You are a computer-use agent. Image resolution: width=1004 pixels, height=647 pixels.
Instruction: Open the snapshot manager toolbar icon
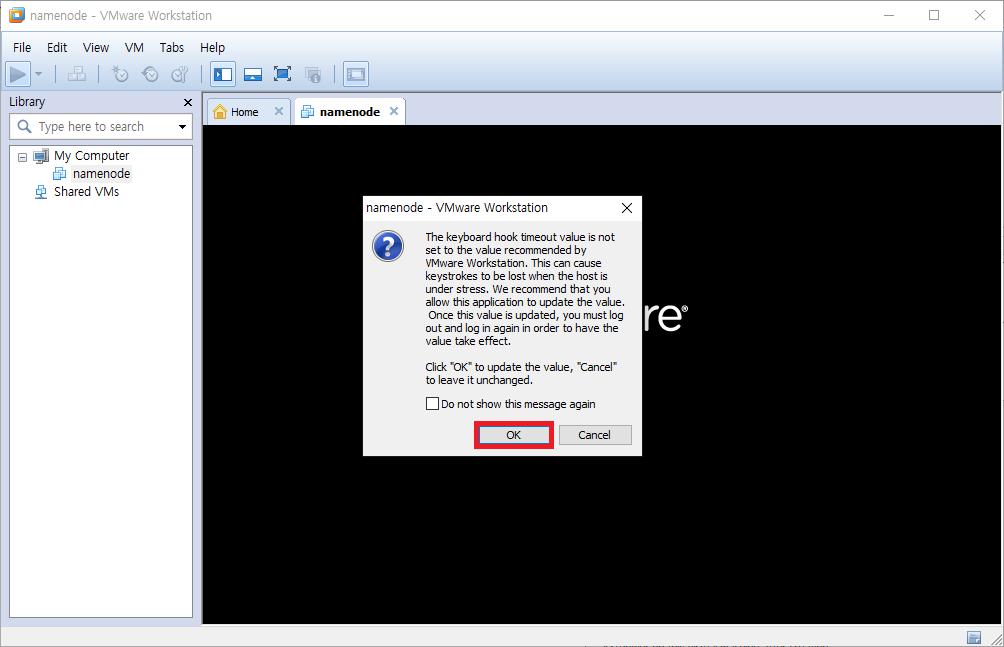[x=180, y=74]
